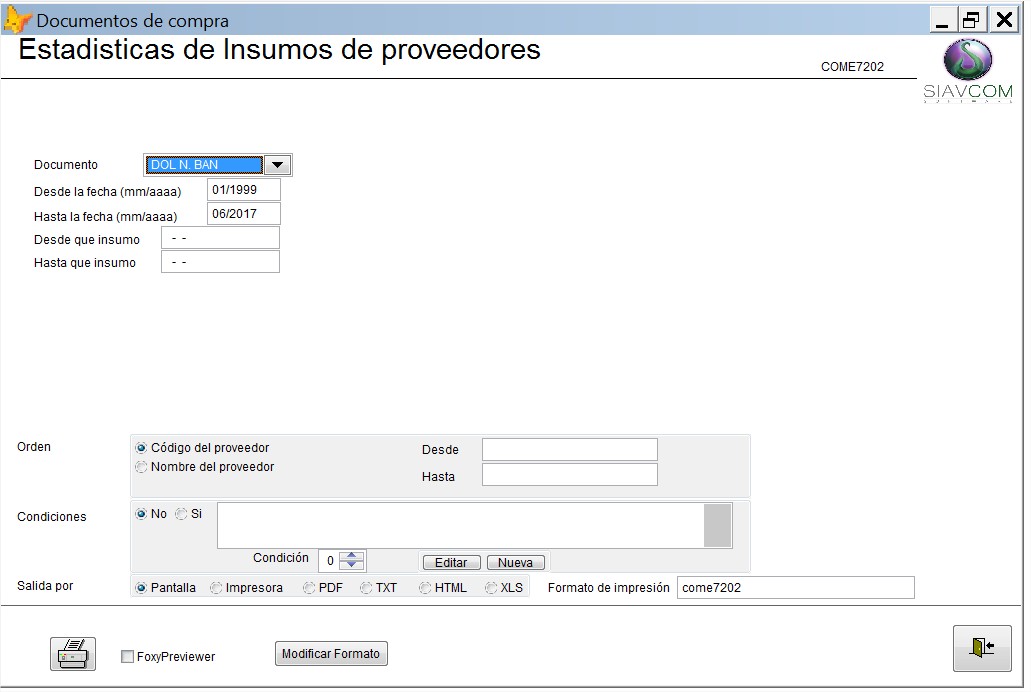Click the butterfly icon in title bar
Screen dimensions: 1031x692
point(17,20)
